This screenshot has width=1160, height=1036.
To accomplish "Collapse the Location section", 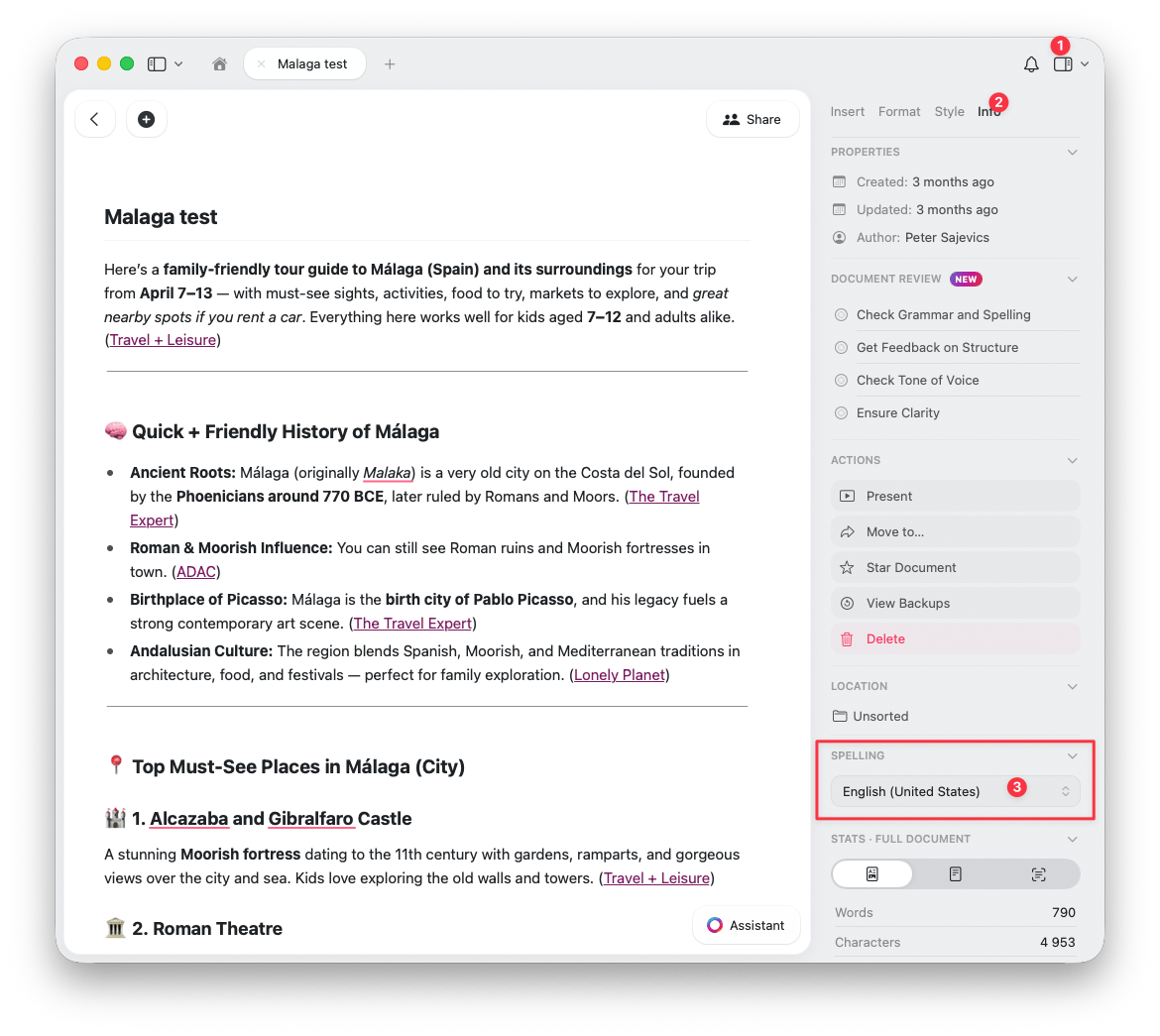I will [x=1072, y=687].
